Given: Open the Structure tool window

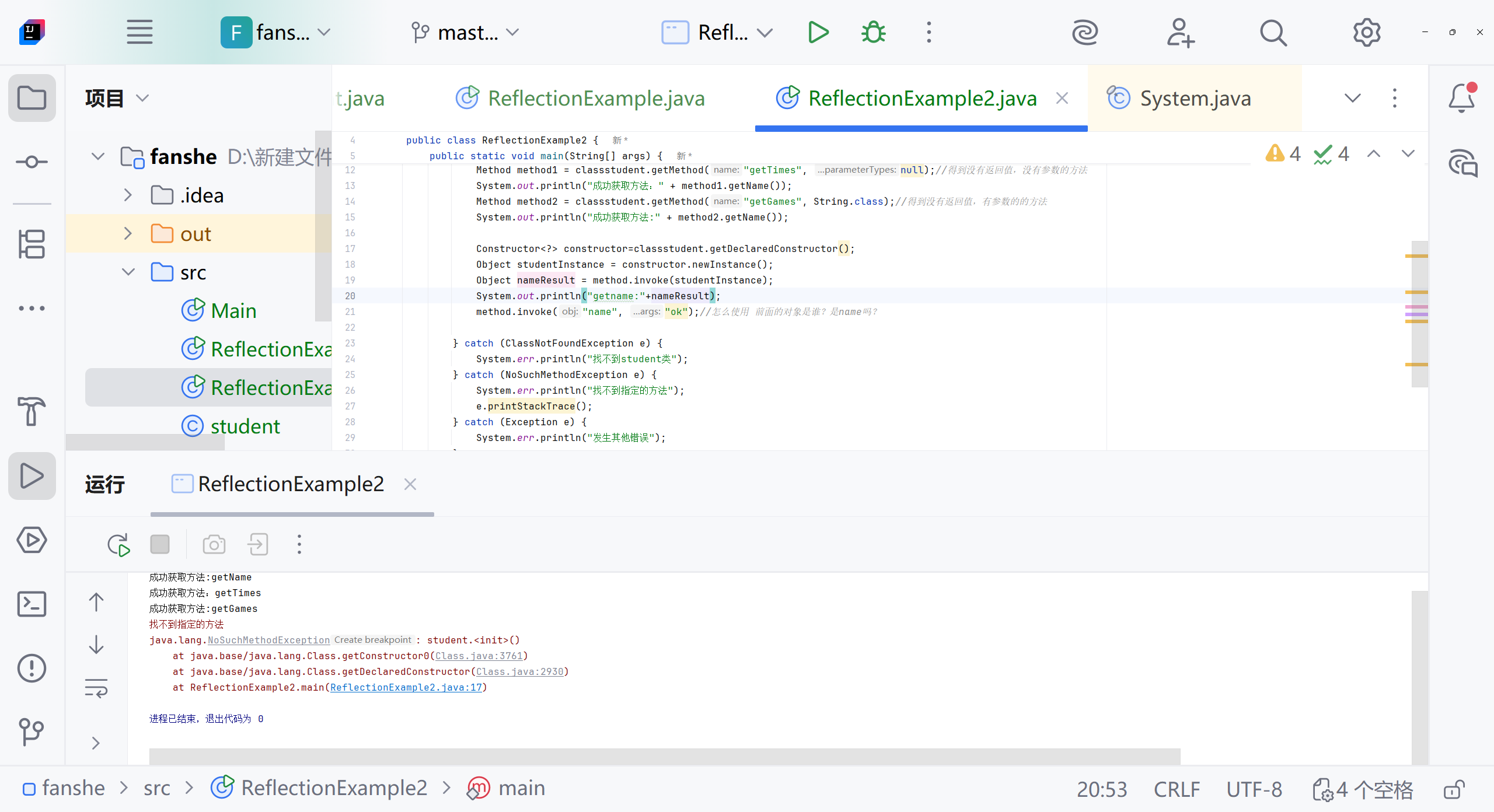Looking at the screenshot, I should click(x=32, y=244).
